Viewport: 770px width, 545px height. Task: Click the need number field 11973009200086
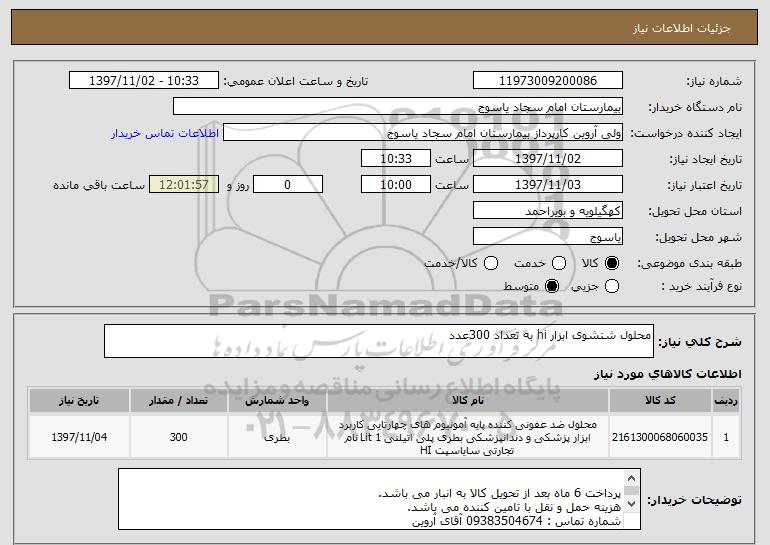[x=548, y=81]
